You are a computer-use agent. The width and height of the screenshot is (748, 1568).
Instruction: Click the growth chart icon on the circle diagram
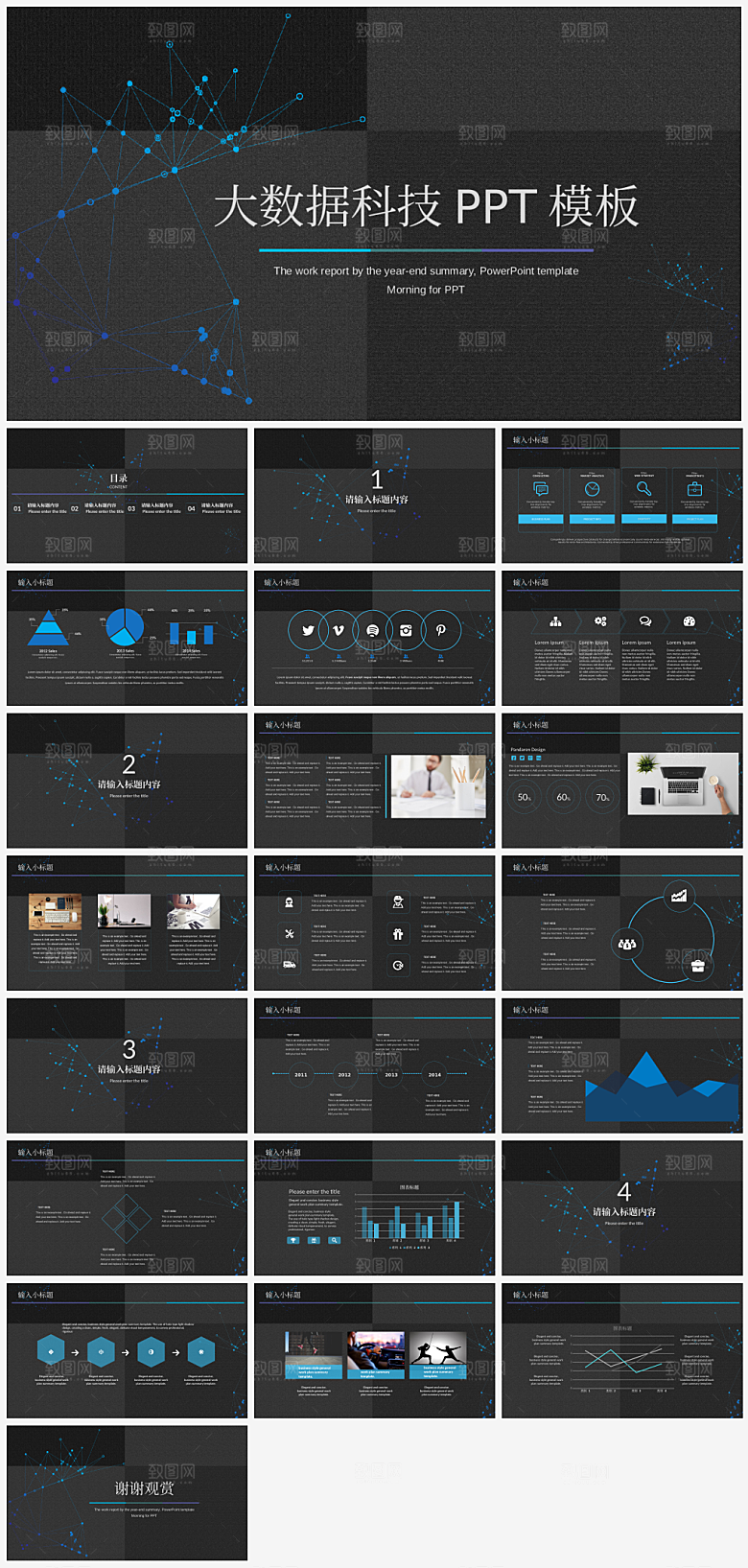point(679,896)
